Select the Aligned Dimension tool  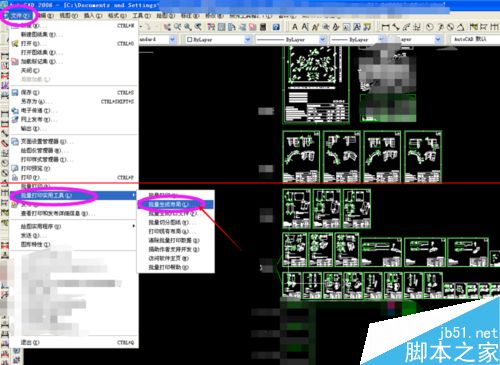tap(396, 27)
